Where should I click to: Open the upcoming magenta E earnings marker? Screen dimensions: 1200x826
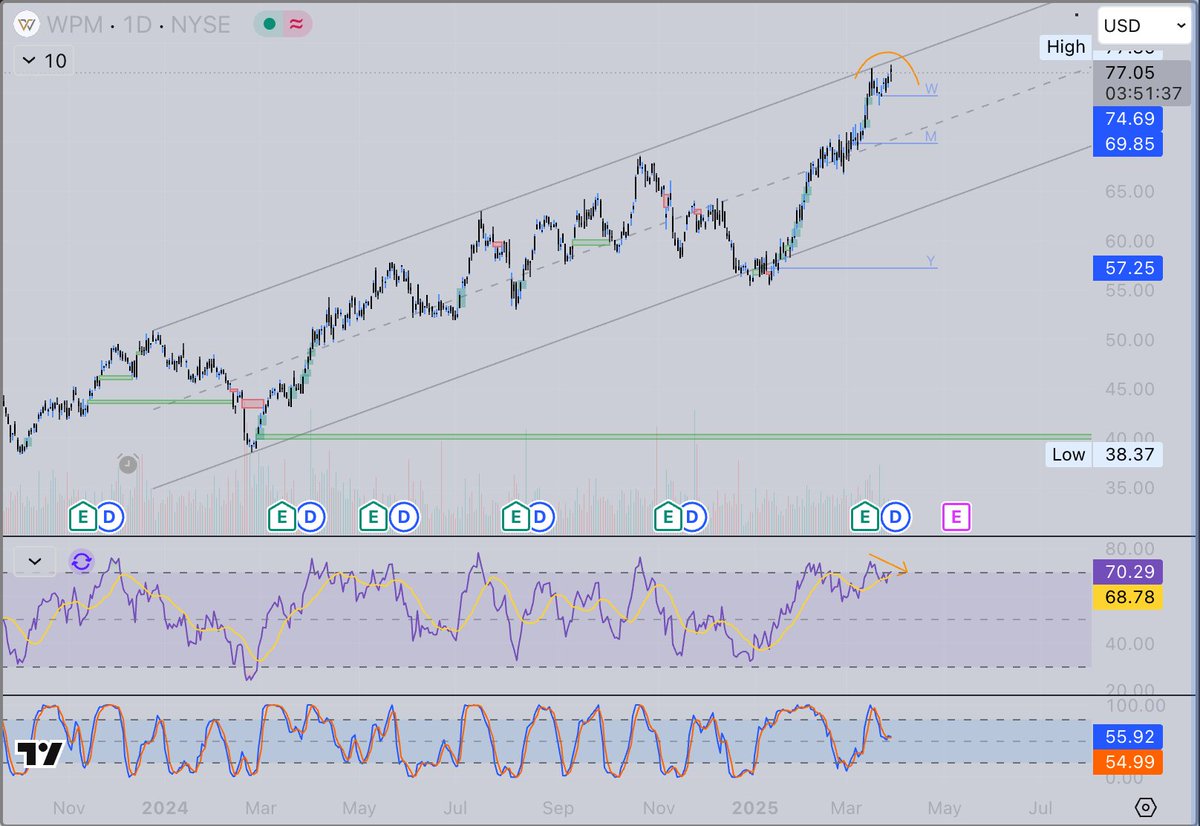[x=957, y=517]
